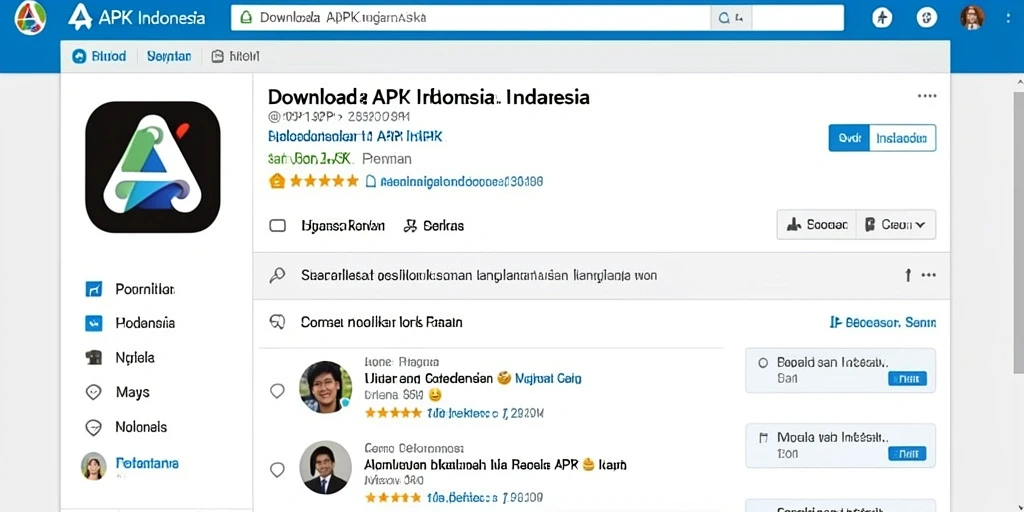Click the round globe icon in the header
This screenshot has width=1024, height=512.
click(926, 18)
